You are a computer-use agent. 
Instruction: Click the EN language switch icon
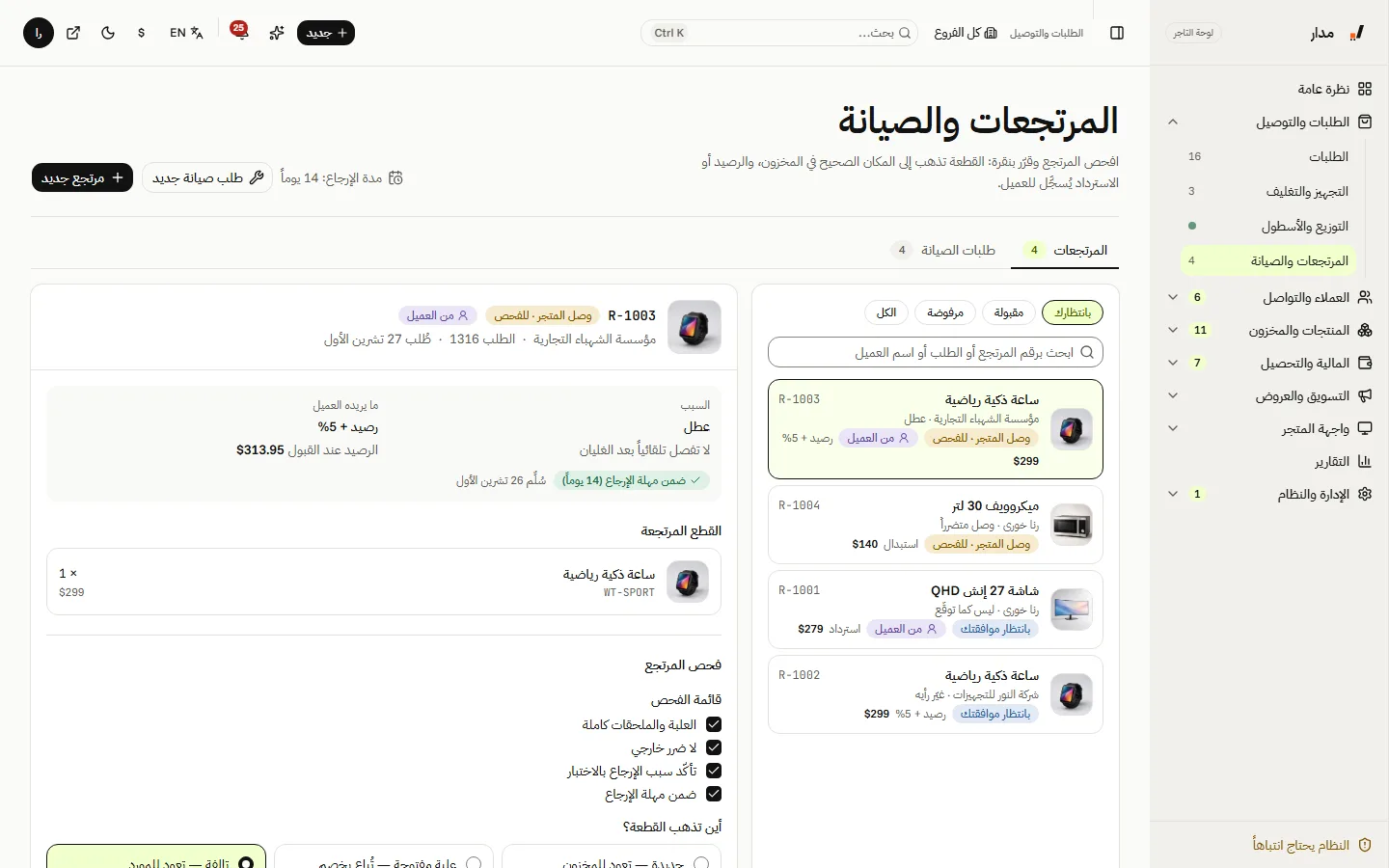pos(186,33)
